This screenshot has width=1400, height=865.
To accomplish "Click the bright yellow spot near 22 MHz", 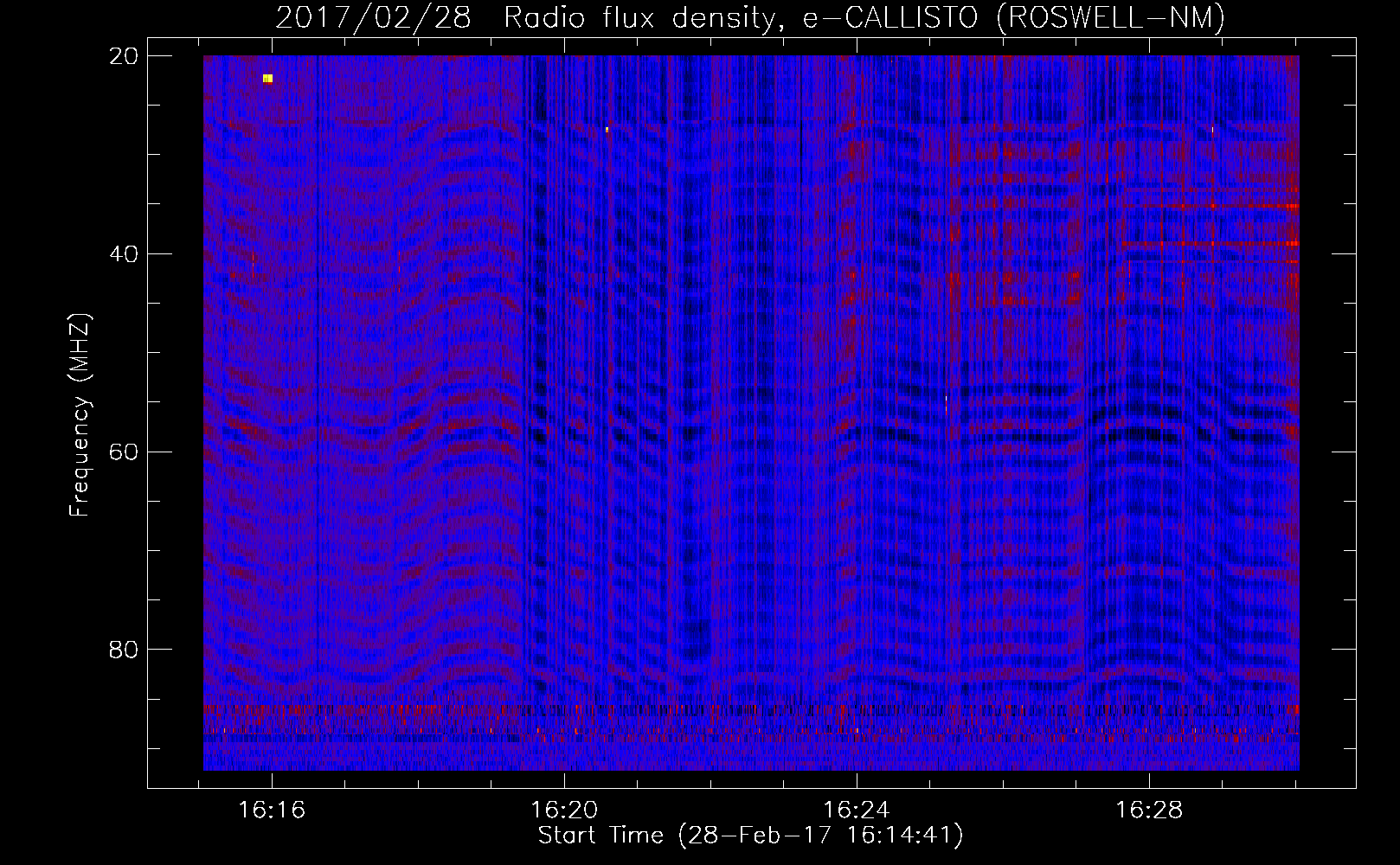I will (x=267, y=79).
